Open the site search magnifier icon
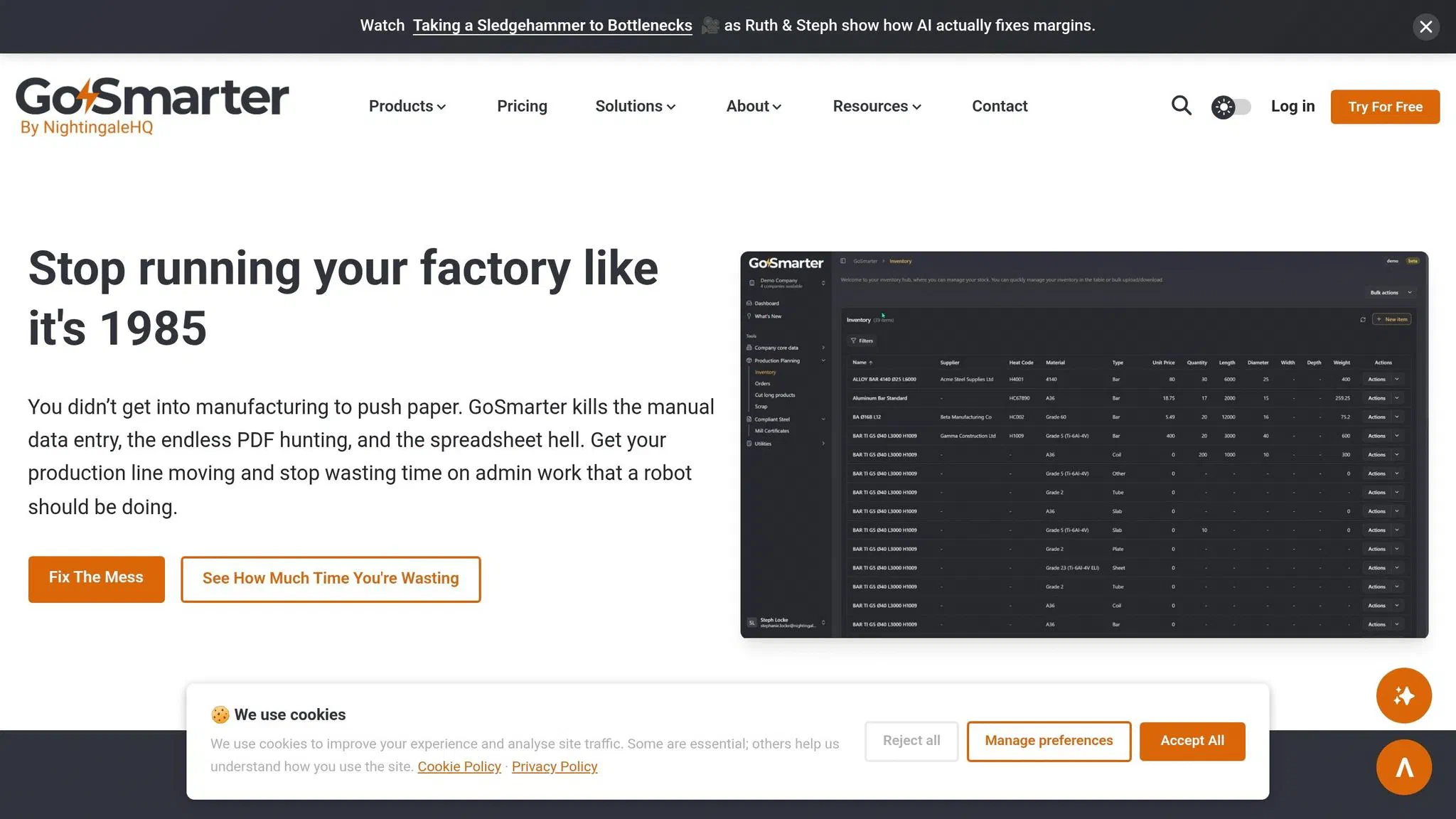 tap(1181, 106)
